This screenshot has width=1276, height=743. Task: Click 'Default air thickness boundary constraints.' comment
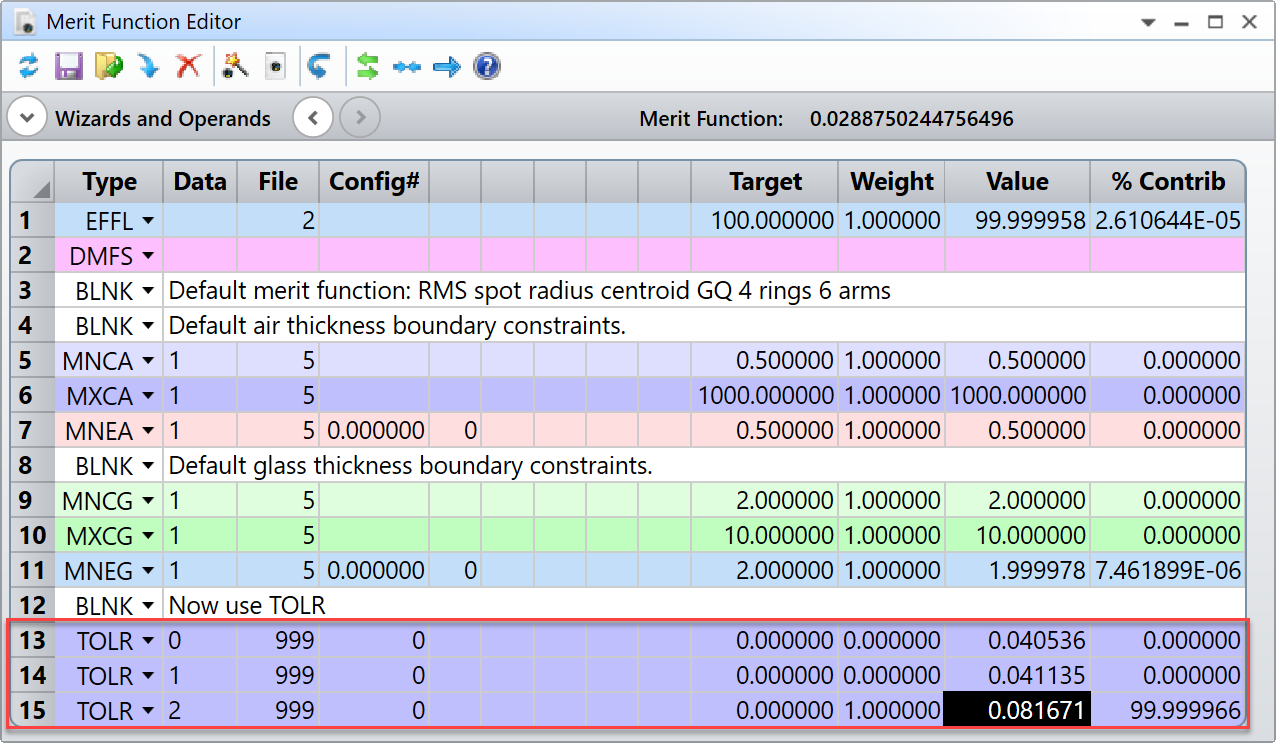[x=397, y=326]
